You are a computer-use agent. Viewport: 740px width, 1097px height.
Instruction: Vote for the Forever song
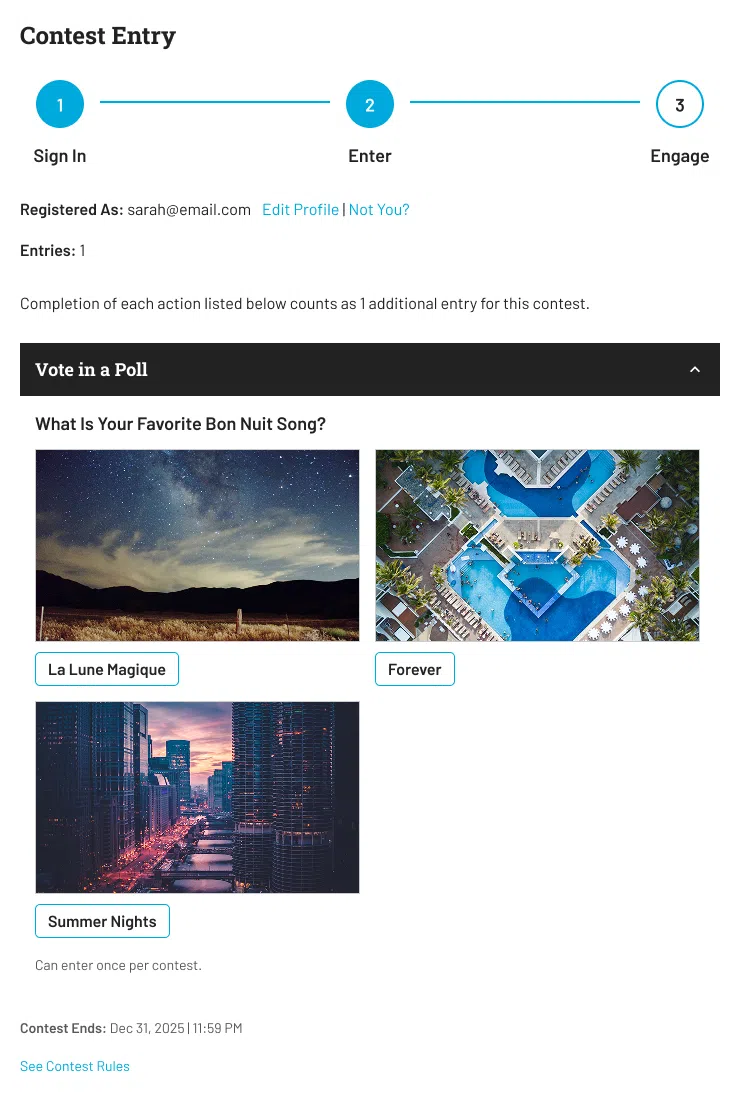tap(414, 669)
